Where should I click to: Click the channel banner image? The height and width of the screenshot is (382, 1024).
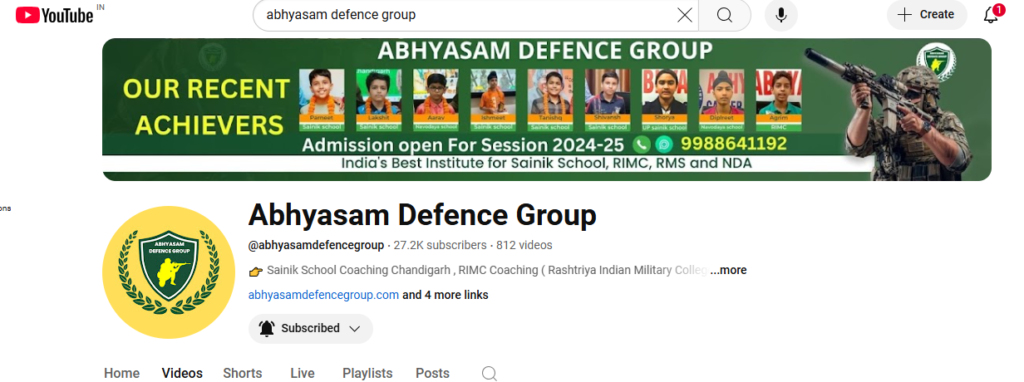click(547, 110)
